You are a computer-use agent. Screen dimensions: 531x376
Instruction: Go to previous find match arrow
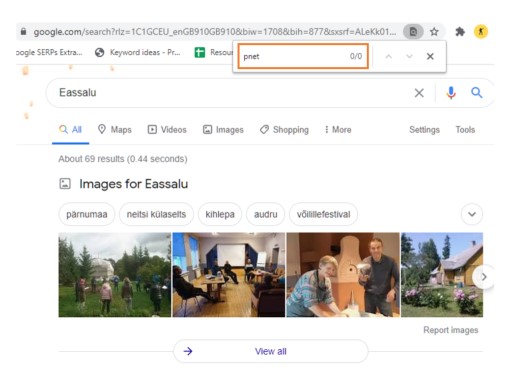388,57
